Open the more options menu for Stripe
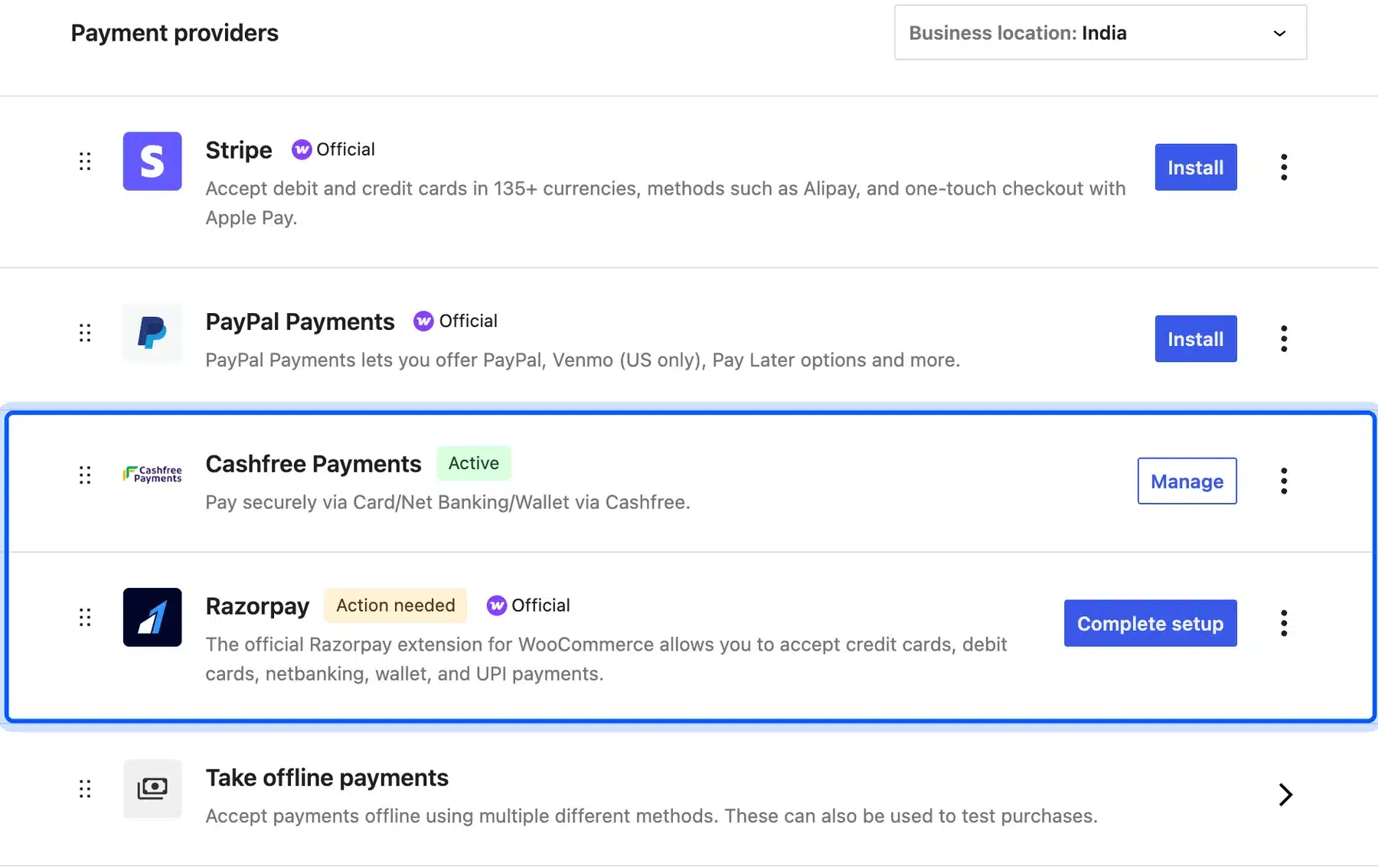The height and width of the screenshot is (868, 1378). (x=1284, y=167)
